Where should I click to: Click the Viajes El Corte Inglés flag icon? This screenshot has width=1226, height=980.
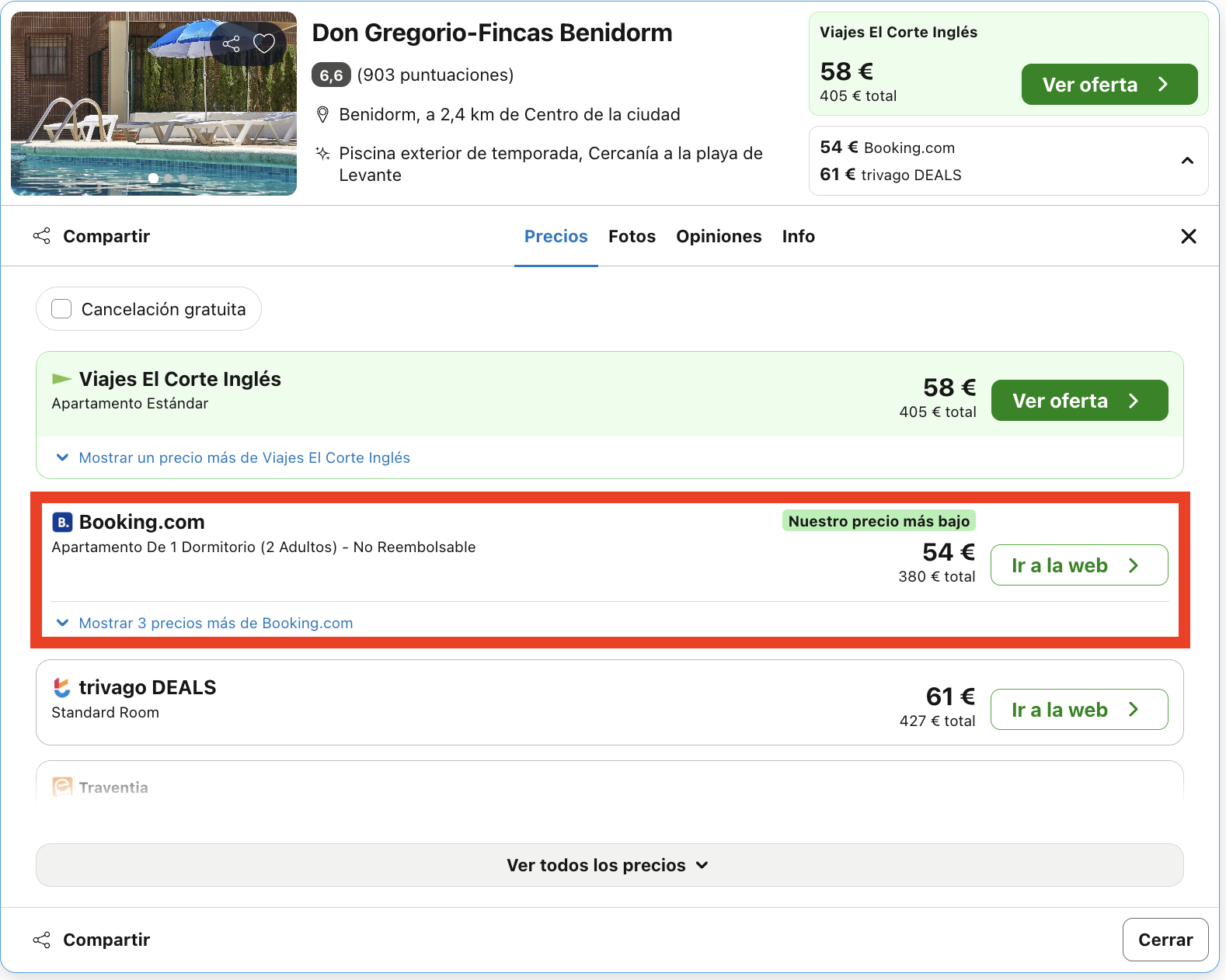[61, 379]
